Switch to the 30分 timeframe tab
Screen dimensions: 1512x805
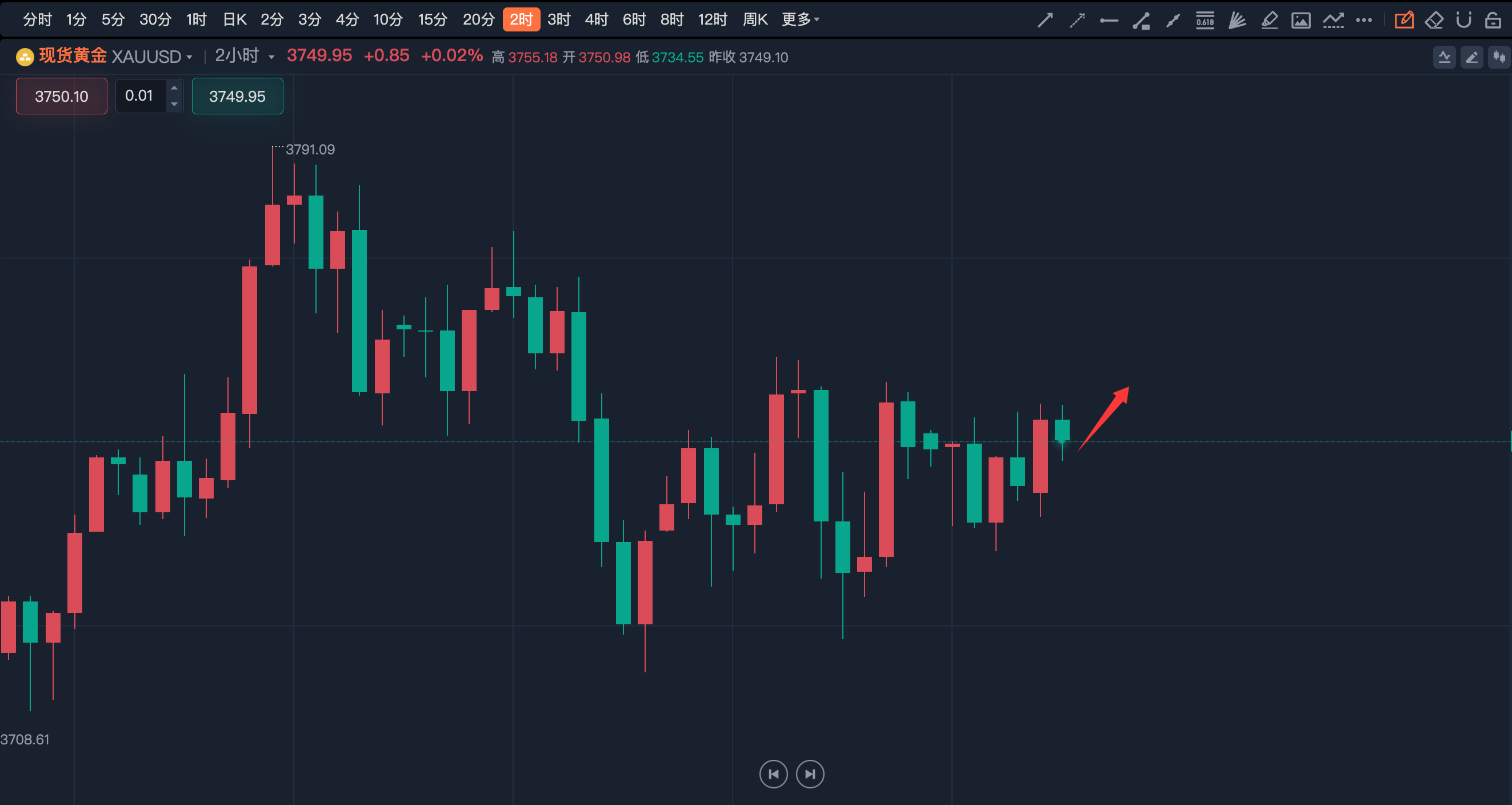(155, 20)
